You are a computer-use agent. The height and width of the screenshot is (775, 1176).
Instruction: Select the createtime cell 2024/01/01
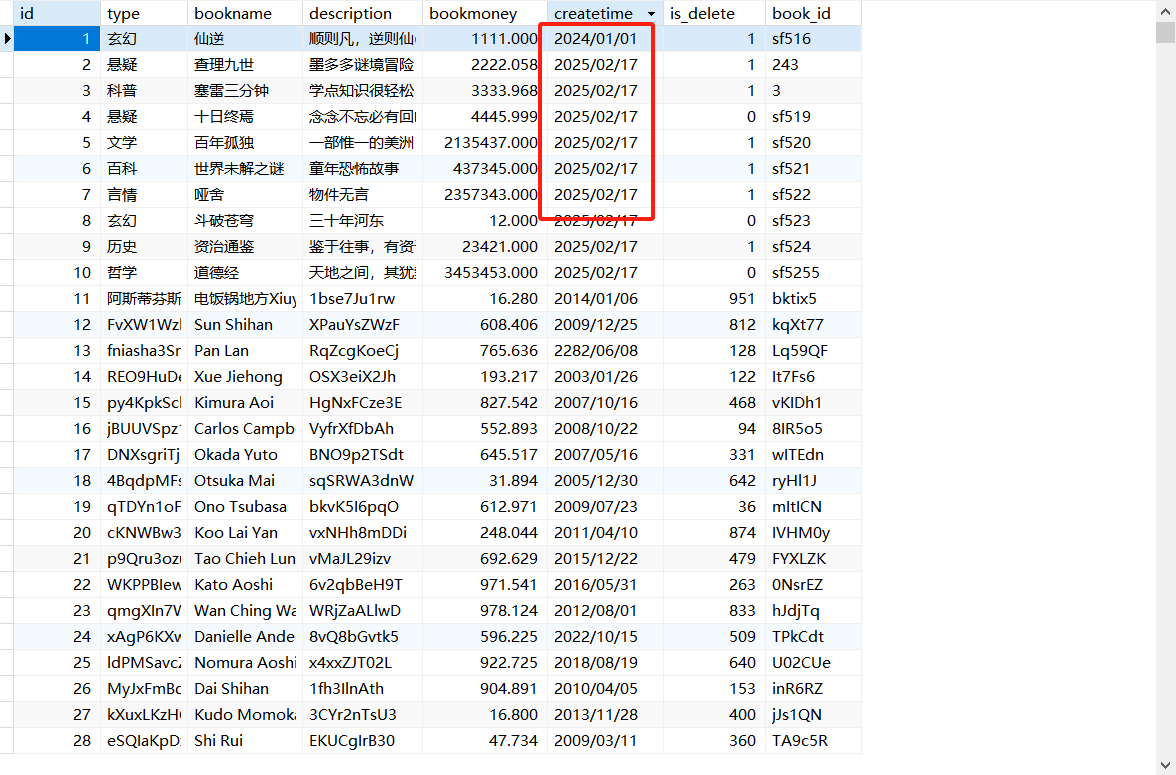click(595, 38)
